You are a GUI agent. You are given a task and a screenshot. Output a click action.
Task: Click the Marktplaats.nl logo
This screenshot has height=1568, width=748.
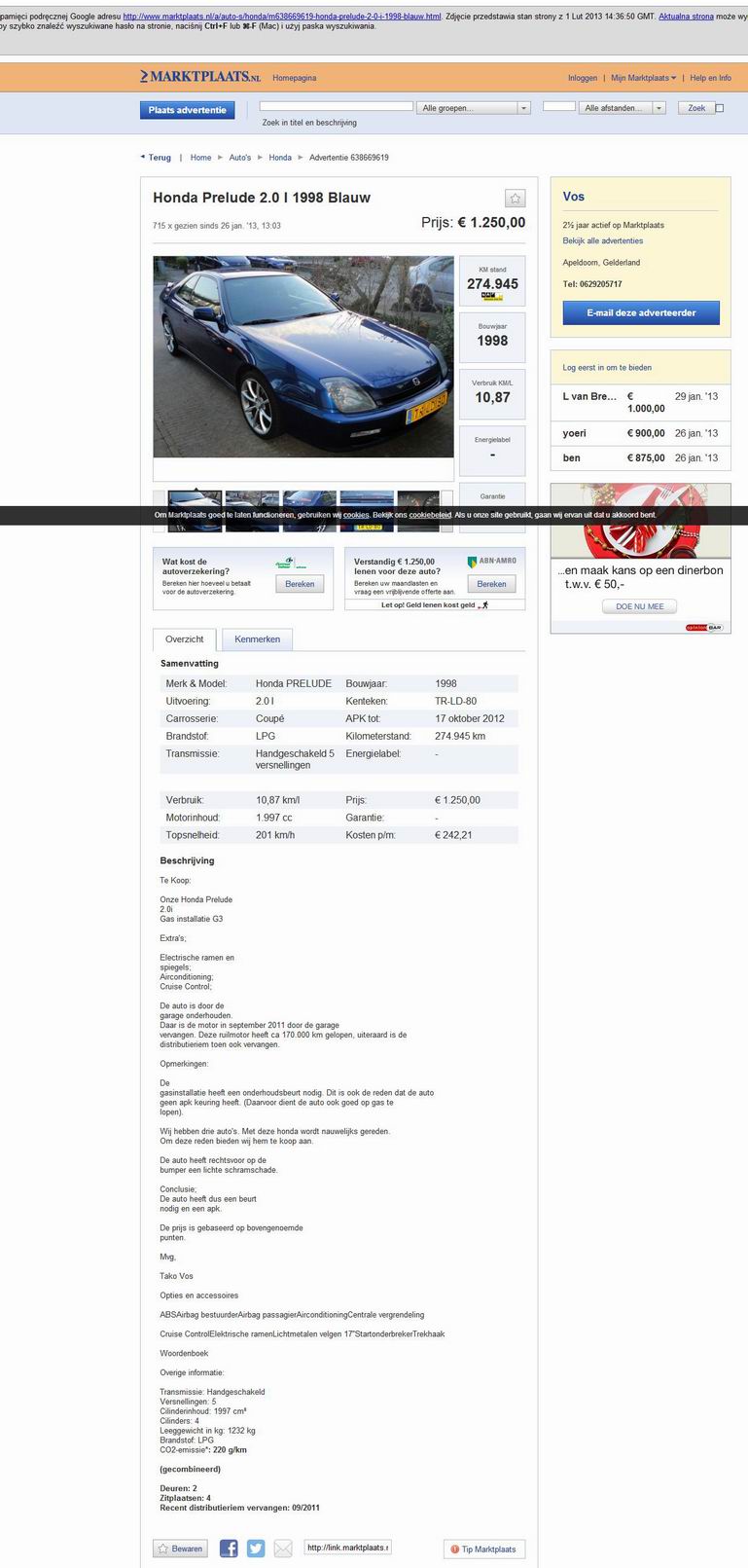[199, 77]
